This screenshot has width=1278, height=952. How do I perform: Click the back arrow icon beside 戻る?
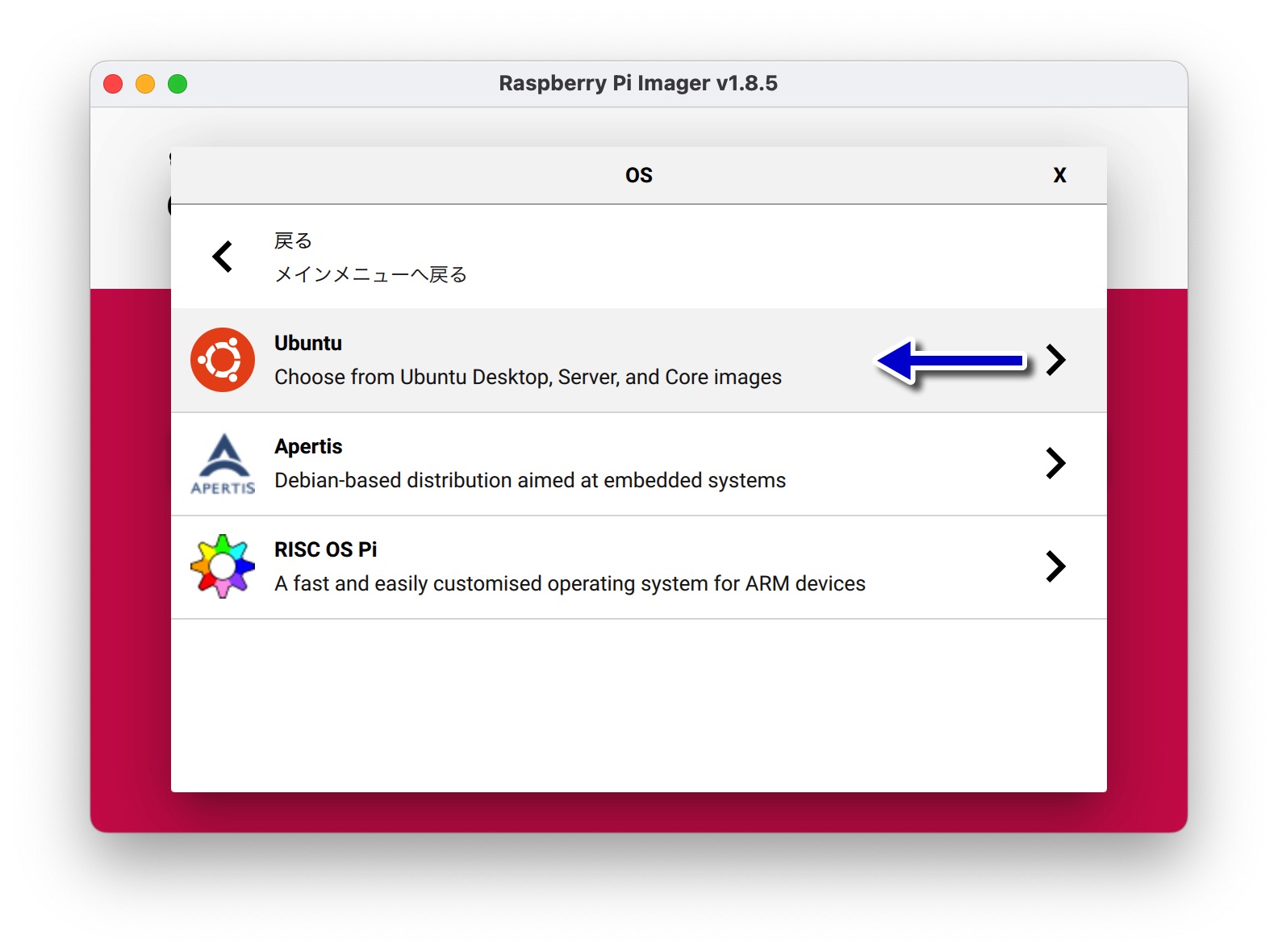pos(223,257)
